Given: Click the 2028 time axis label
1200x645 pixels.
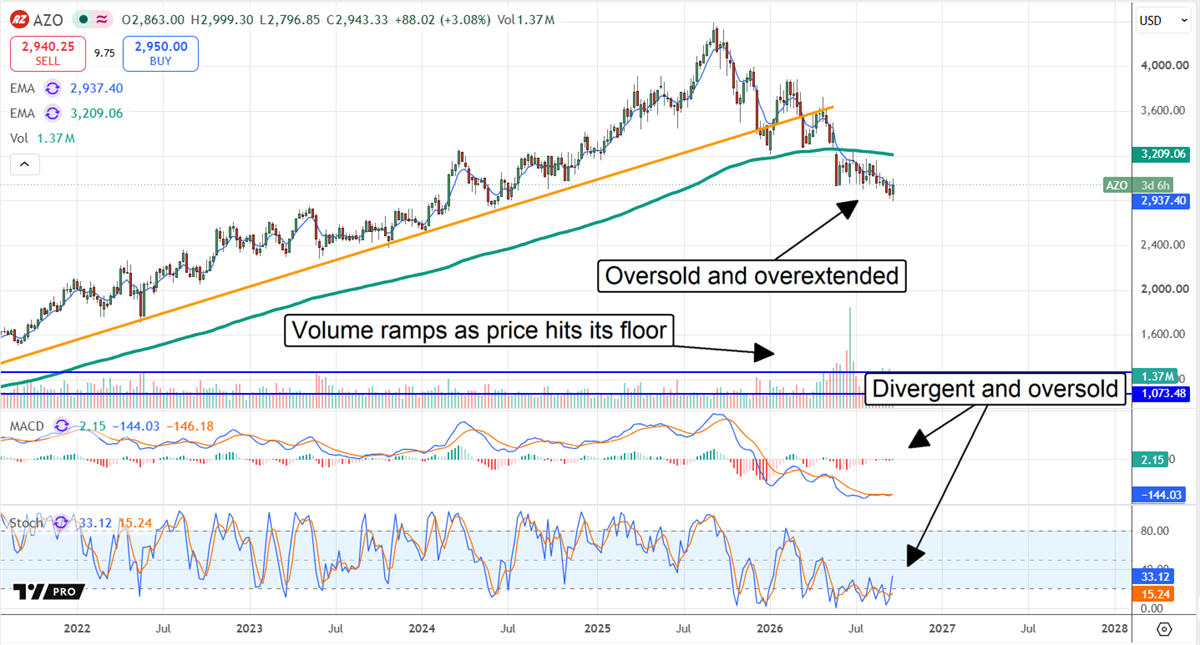Looking at the screenshot, I should (1113, 629).
